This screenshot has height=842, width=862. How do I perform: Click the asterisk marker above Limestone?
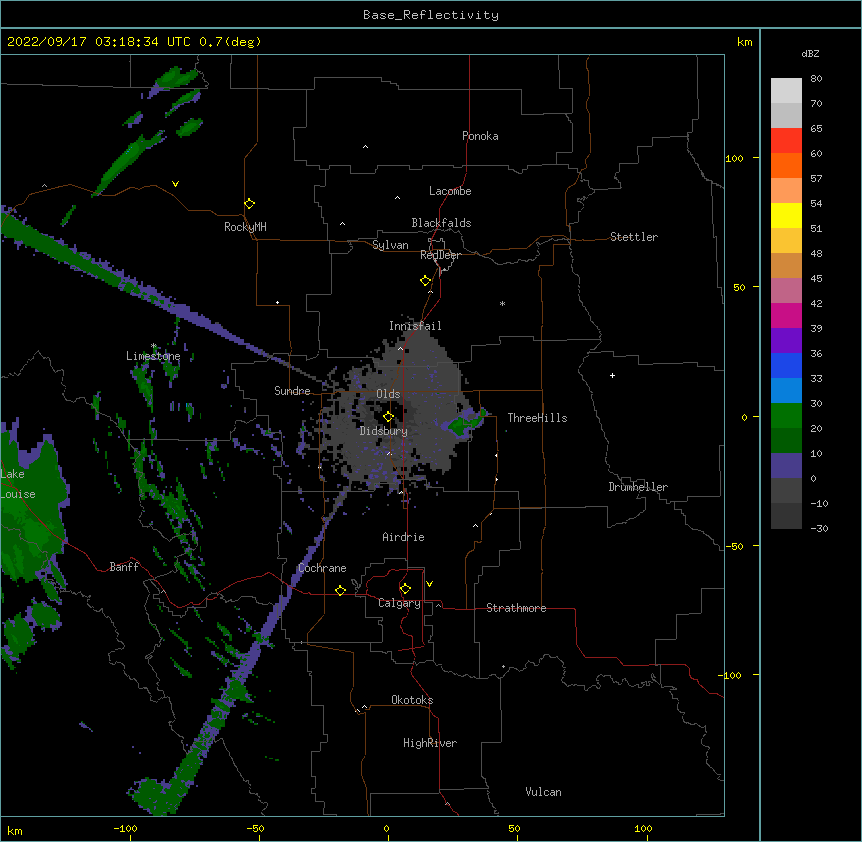pyautogui.click(x=154, y=346)
